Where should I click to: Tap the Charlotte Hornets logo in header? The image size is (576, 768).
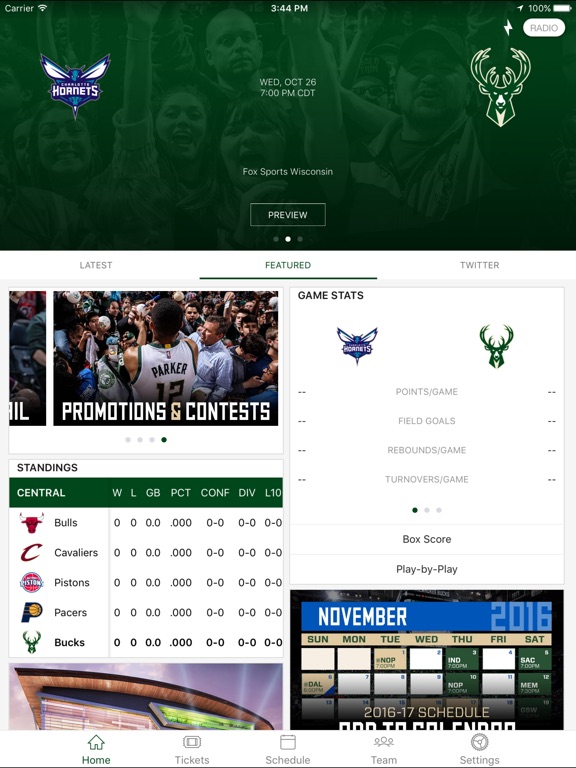click(75, 85)
